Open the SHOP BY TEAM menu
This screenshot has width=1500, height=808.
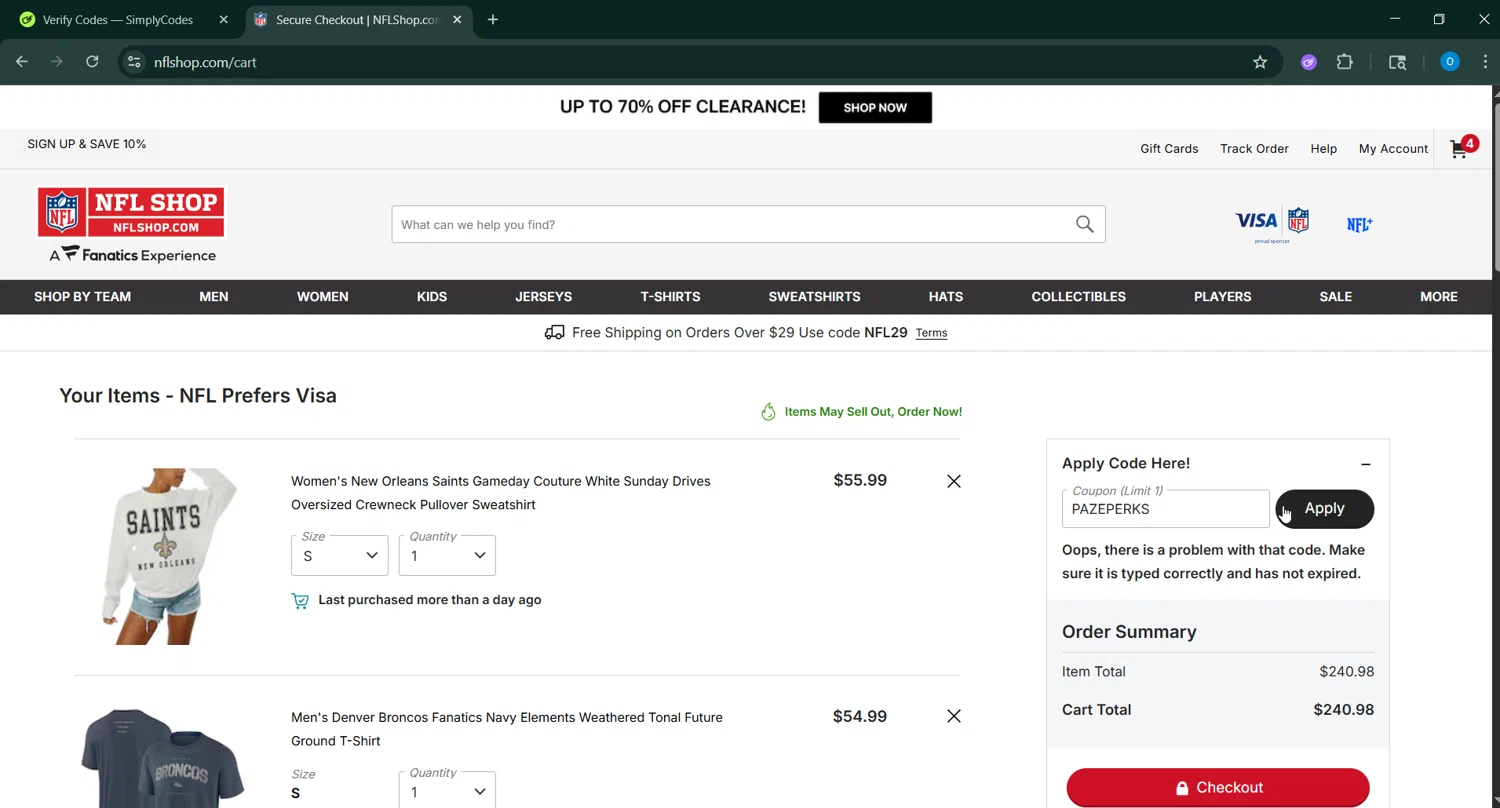[x=82, y=296]
